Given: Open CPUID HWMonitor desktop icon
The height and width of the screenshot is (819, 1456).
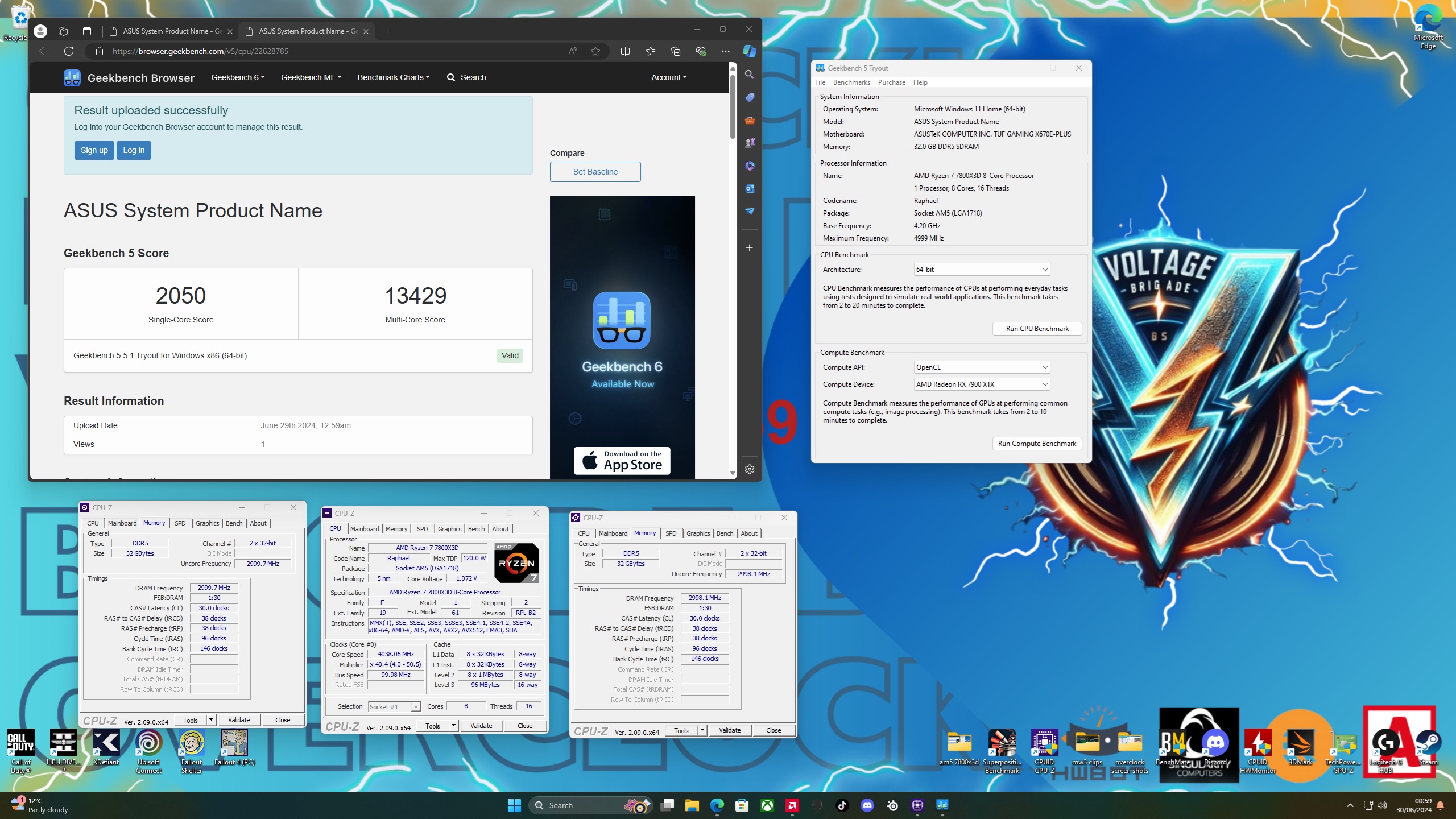Looking at the screenshot, I should pos(1258,751).
